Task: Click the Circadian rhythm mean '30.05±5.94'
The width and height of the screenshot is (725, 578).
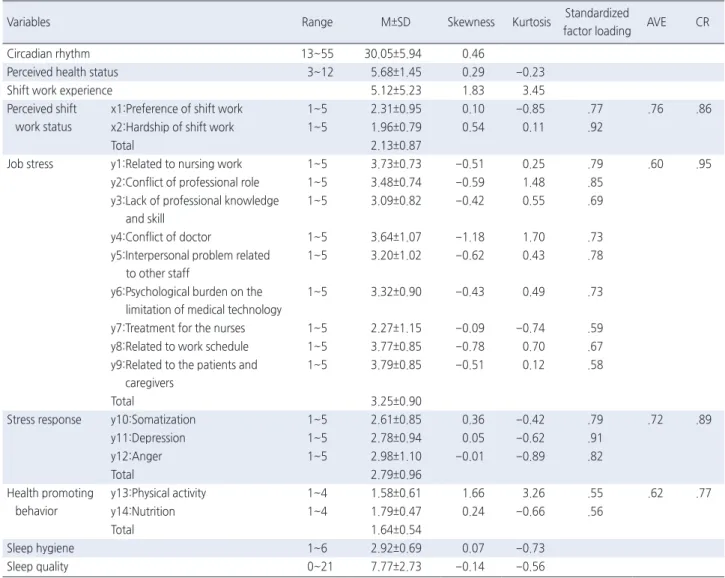Action: point(393,54)
